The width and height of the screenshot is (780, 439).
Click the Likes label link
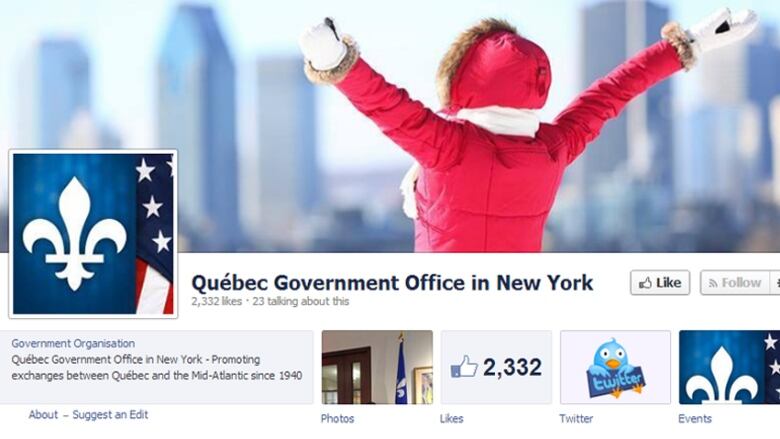[452, 419]
